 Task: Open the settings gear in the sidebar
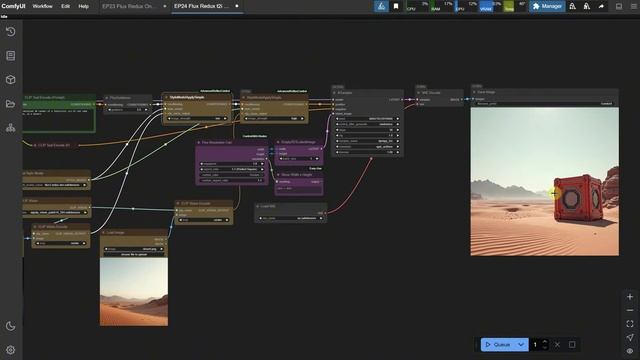click(x=11, y=350)
